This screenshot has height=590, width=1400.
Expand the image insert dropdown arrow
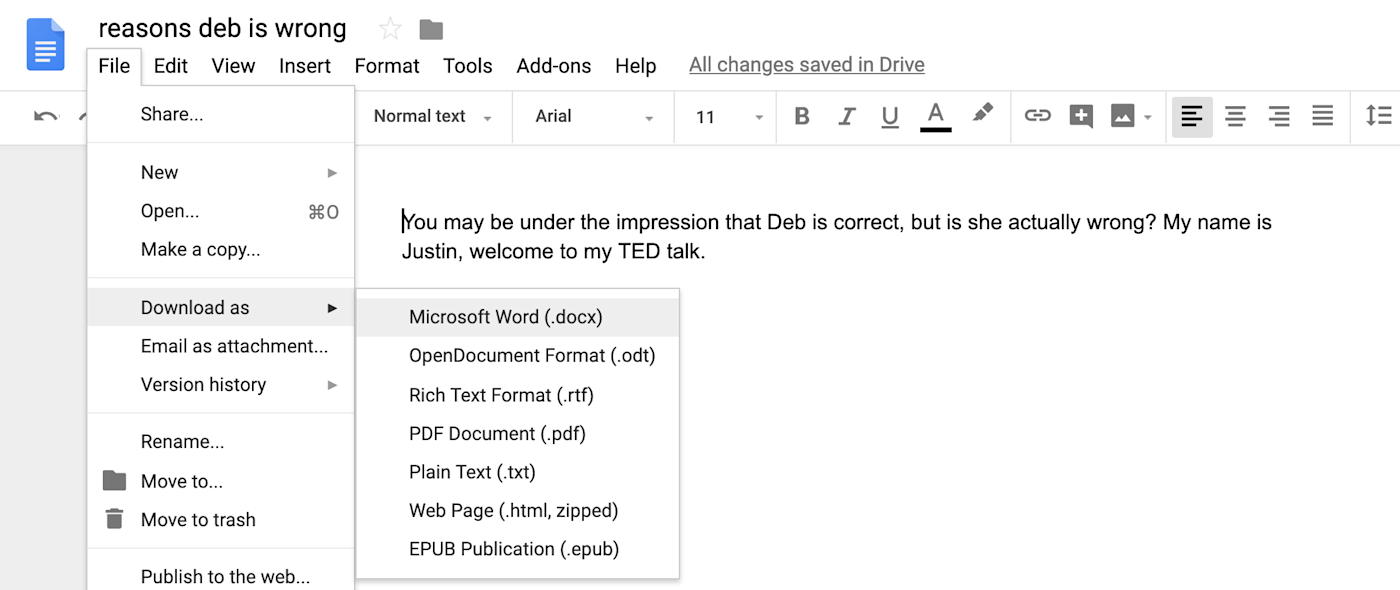click(1148, 117)
